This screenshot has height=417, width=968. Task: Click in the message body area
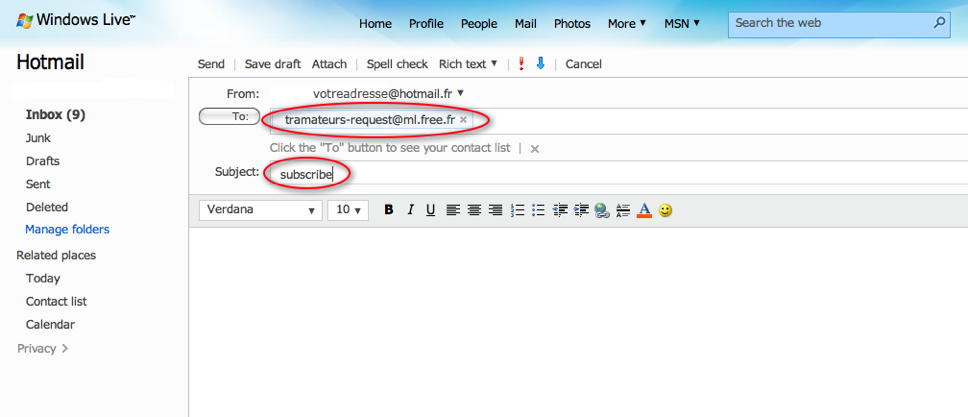(578, 321)
